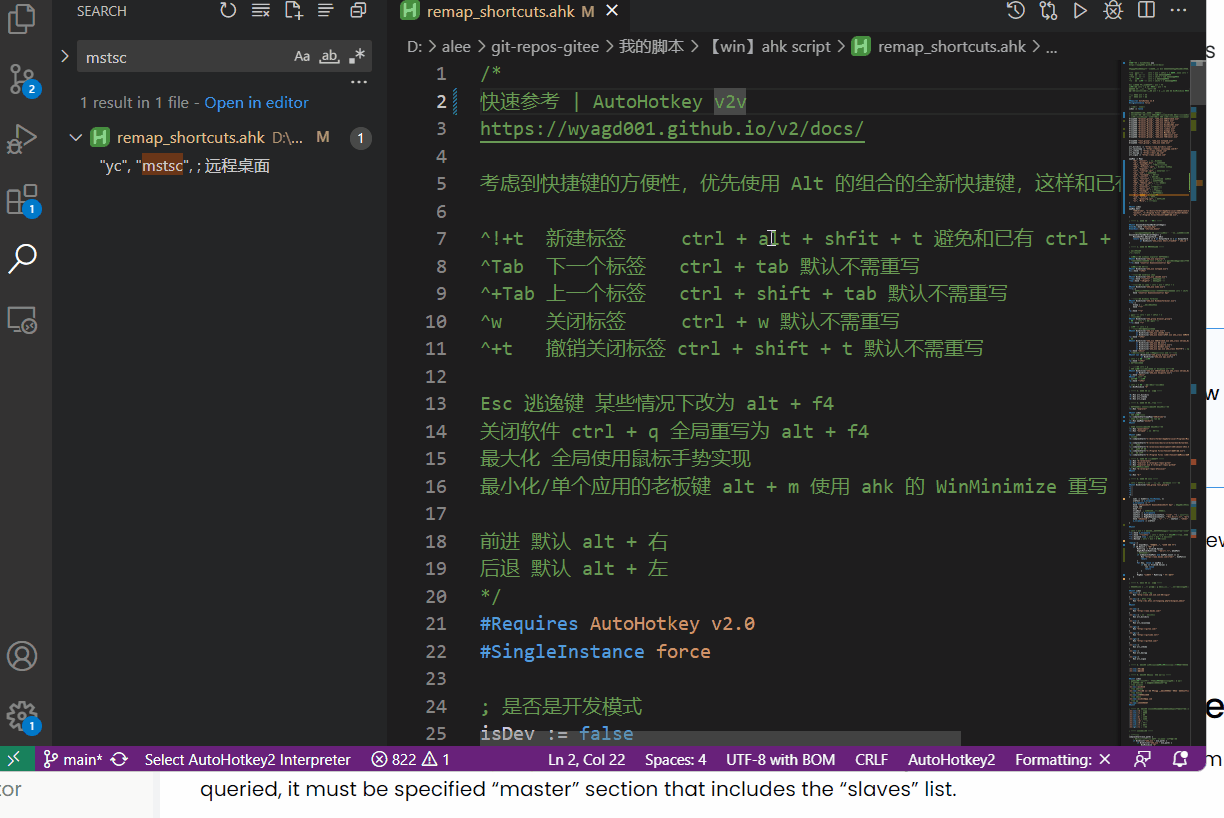Click 'AutoHotkey2' language mode

(952, 759)
